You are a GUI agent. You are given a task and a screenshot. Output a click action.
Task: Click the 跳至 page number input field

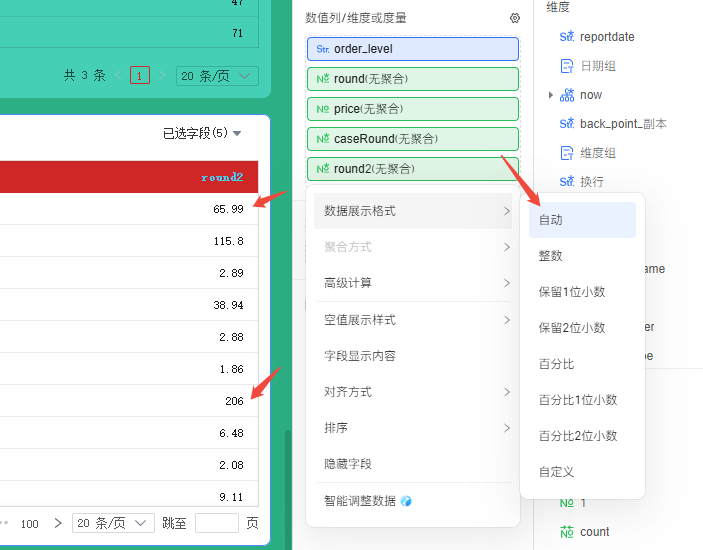click(217, 523)
